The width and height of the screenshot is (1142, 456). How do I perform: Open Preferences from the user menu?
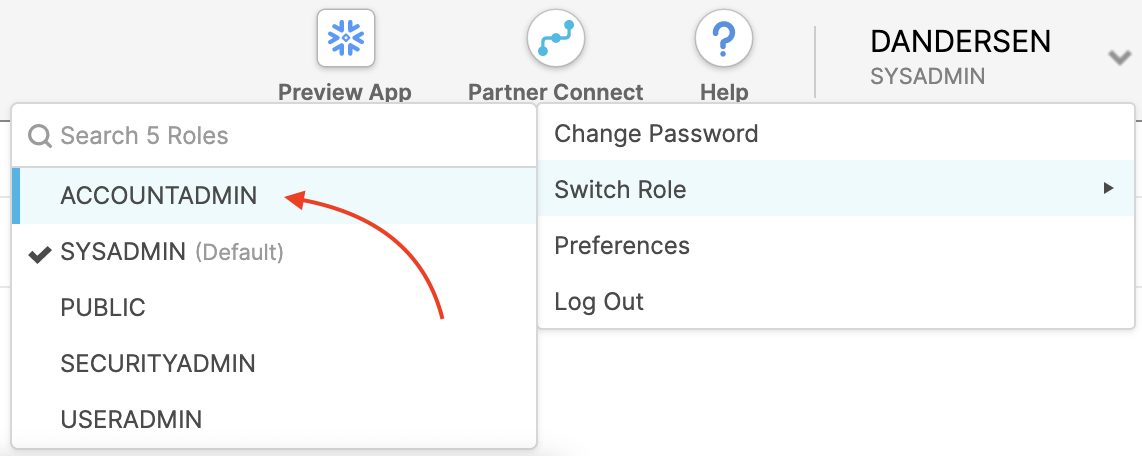click(x=622, y=246)
